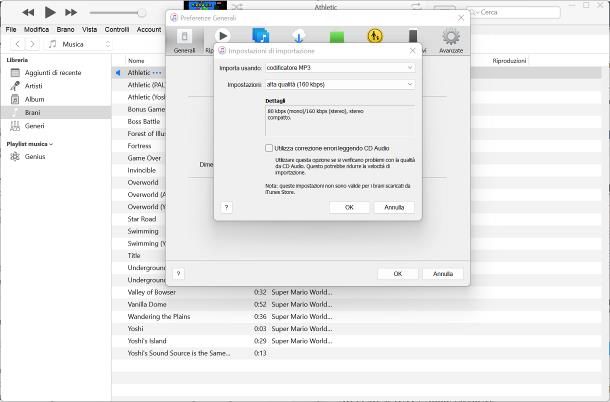Click the Genius atom icon
The width and height of the screenshot is (610, 402).
[x=15, y=156]
